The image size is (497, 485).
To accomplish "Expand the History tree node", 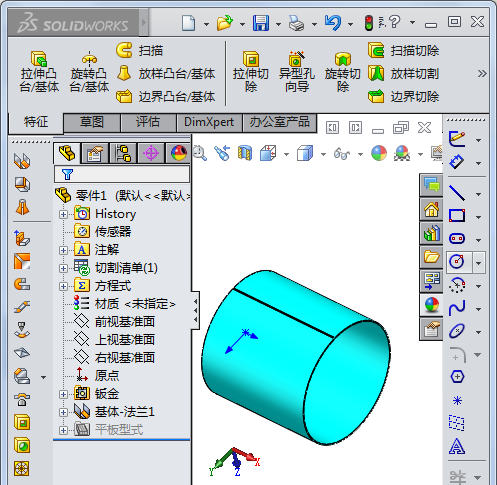I will (x=63, y=214).
